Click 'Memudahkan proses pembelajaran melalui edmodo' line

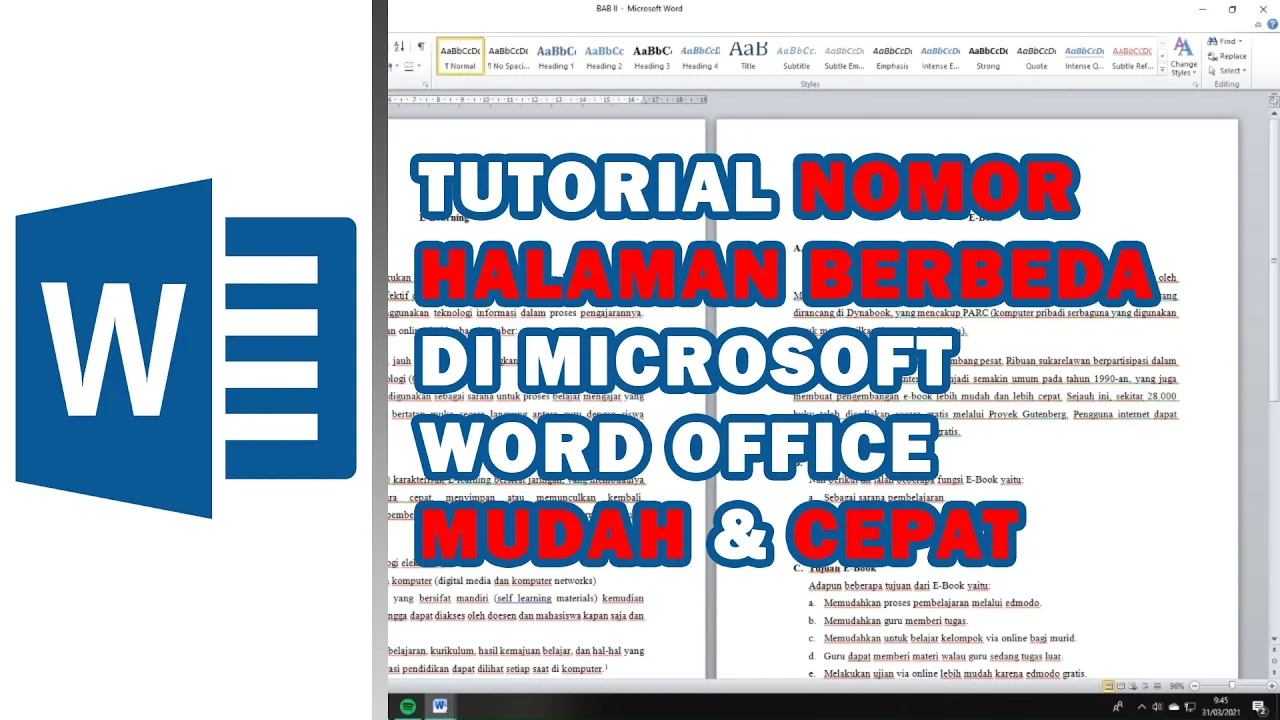tap(932, 603)
